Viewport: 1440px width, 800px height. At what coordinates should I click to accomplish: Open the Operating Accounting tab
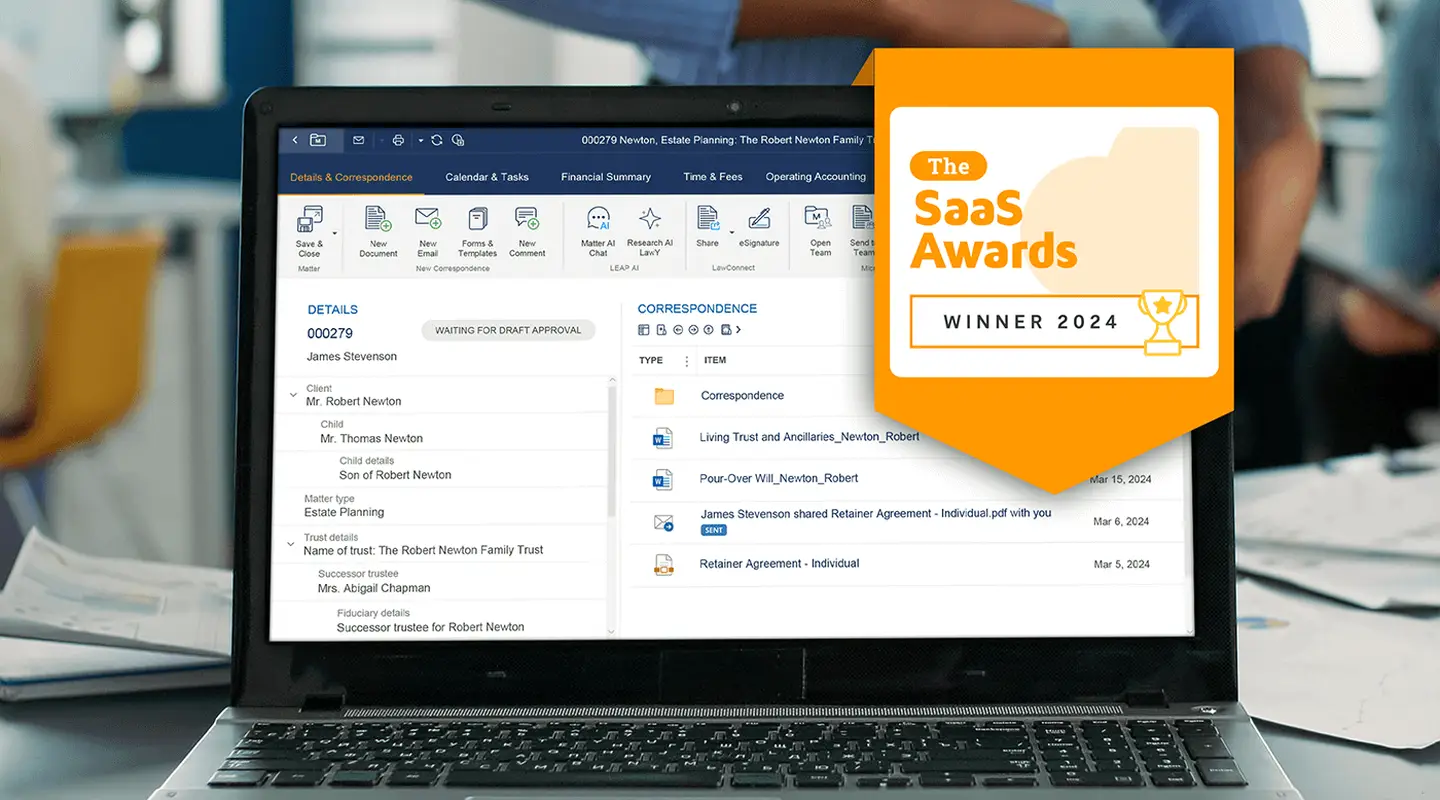tap(816, 177)
